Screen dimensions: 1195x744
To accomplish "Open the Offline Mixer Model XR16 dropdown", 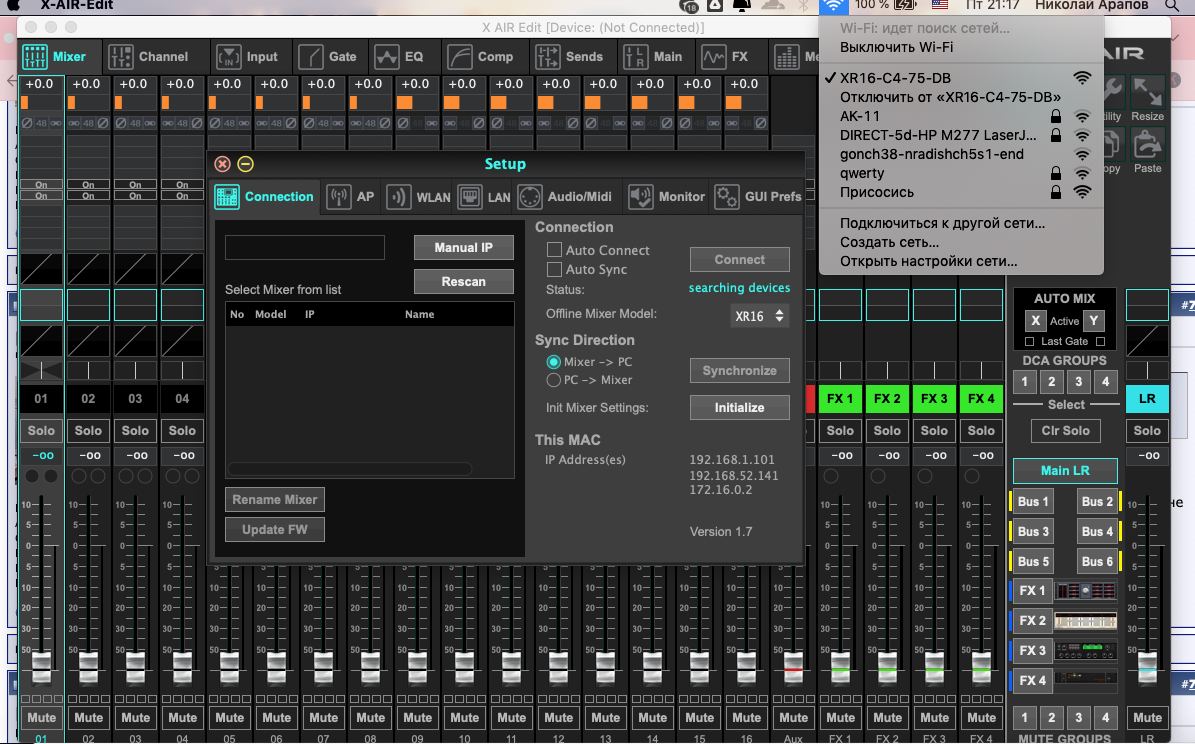I will (x=760, y=316).
